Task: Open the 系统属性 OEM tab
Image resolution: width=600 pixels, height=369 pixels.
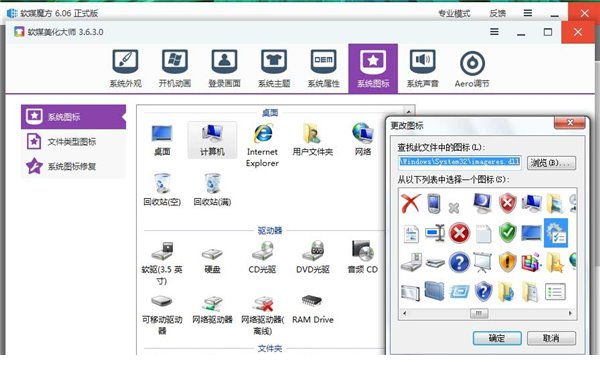Action: click(x=323, y=69)
